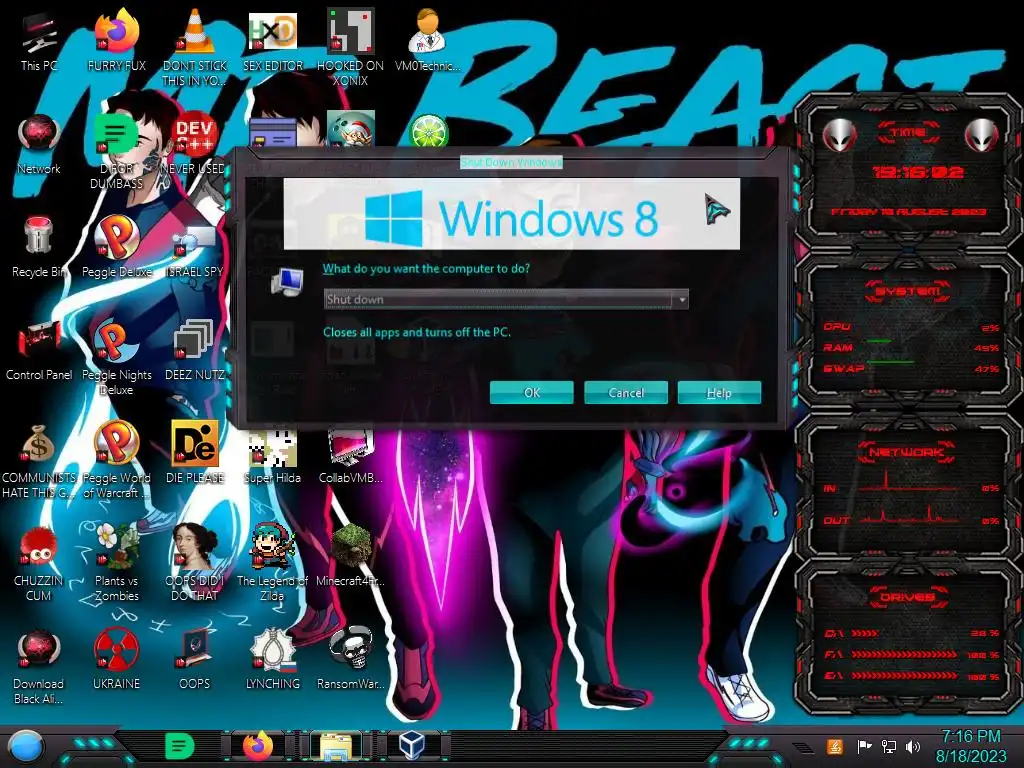Launch the red fuzzy Chuzzle game icon
Viewport: 1024px width, 768px height.
coord(39,562)
